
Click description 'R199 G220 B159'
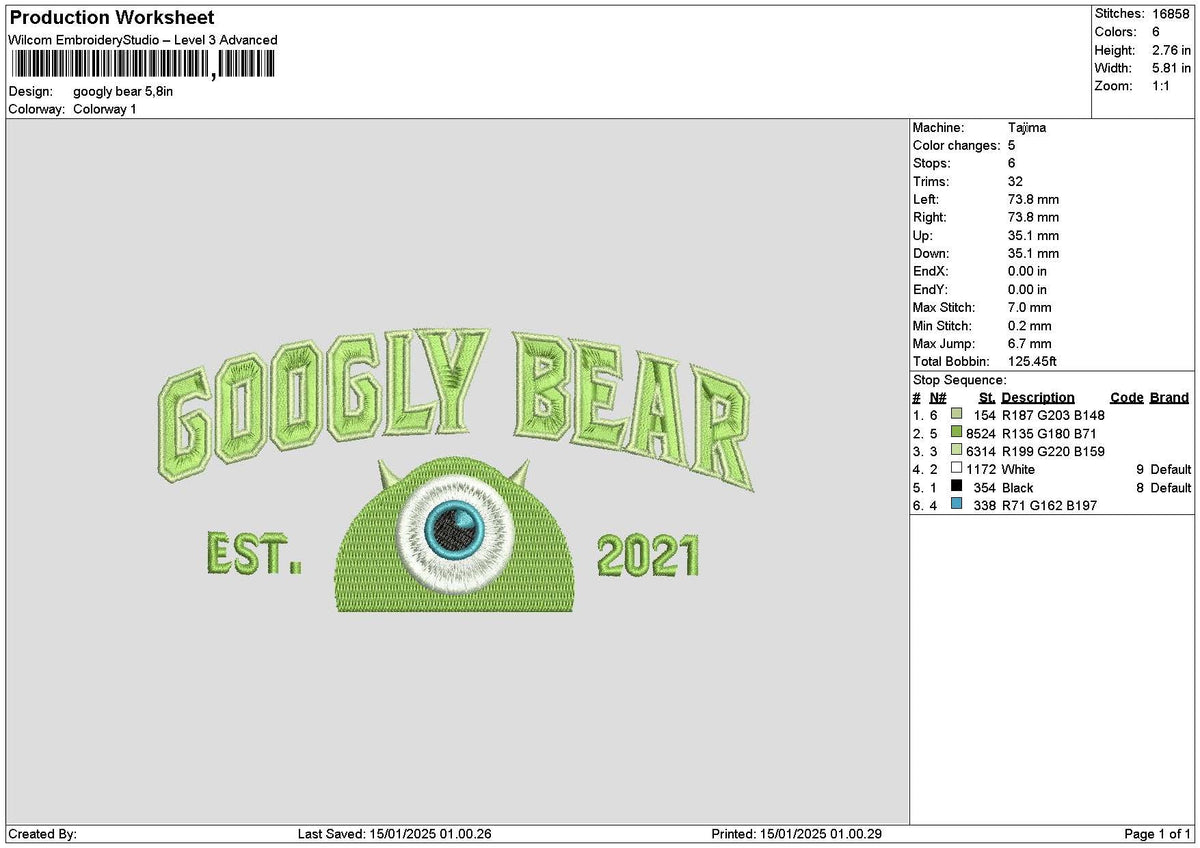click(1053, 451)
